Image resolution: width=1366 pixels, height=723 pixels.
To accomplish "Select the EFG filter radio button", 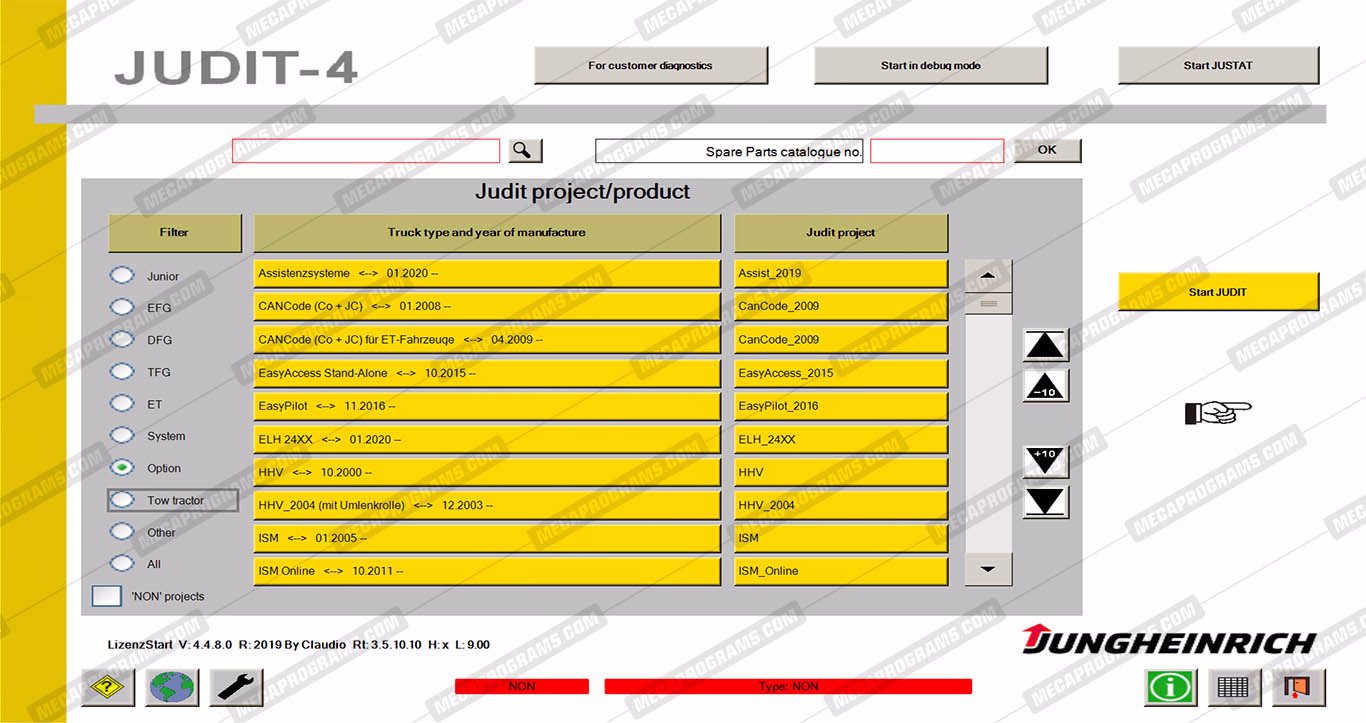I will [122, 307].
